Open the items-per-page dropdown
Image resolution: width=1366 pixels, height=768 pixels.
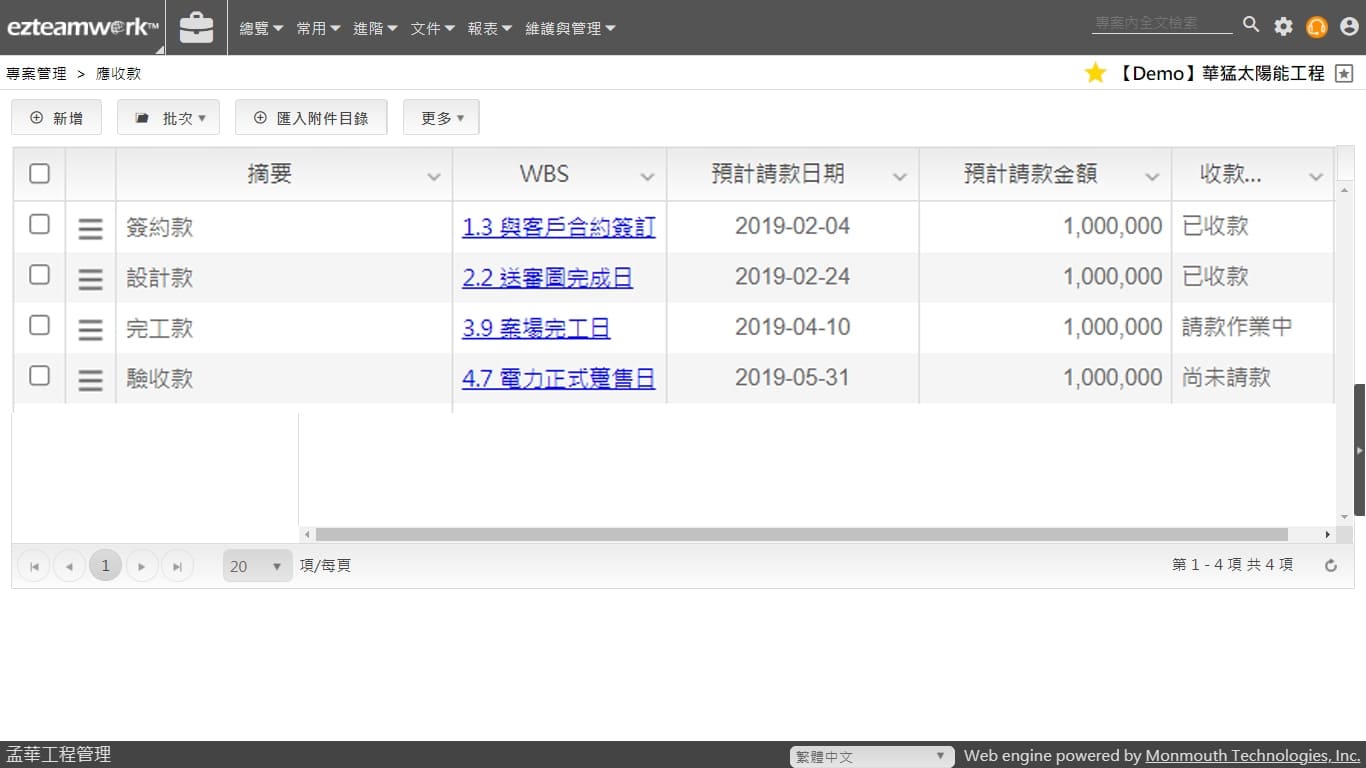click(257, 566)
